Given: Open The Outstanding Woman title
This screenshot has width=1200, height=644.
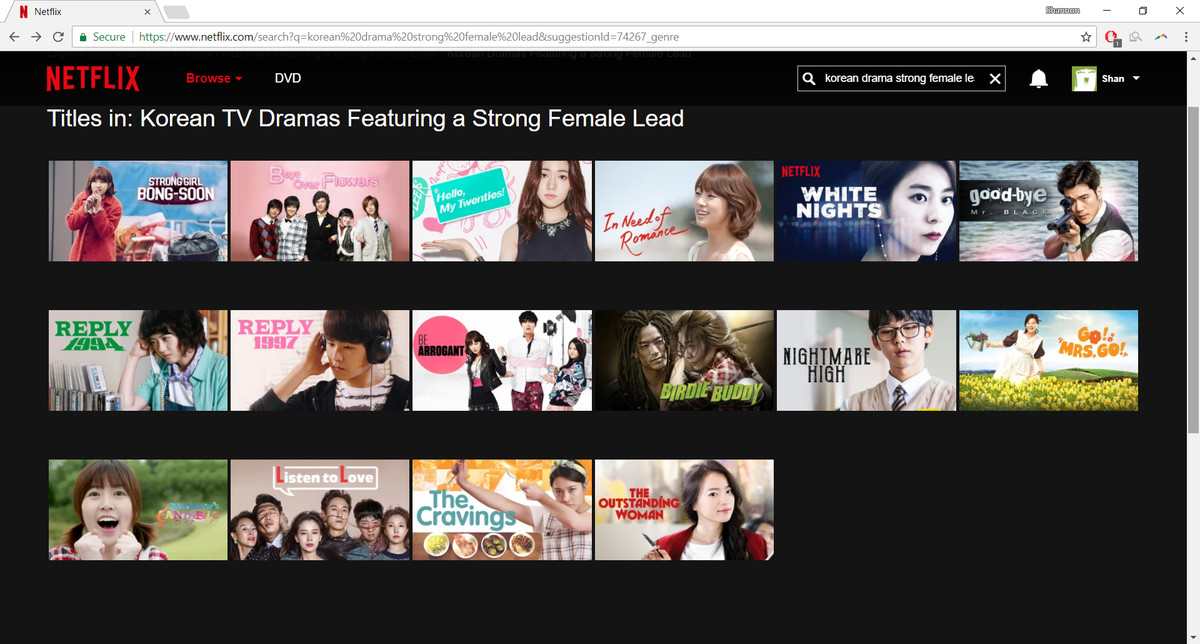Looking at the screenshot, I should (684, 510).
